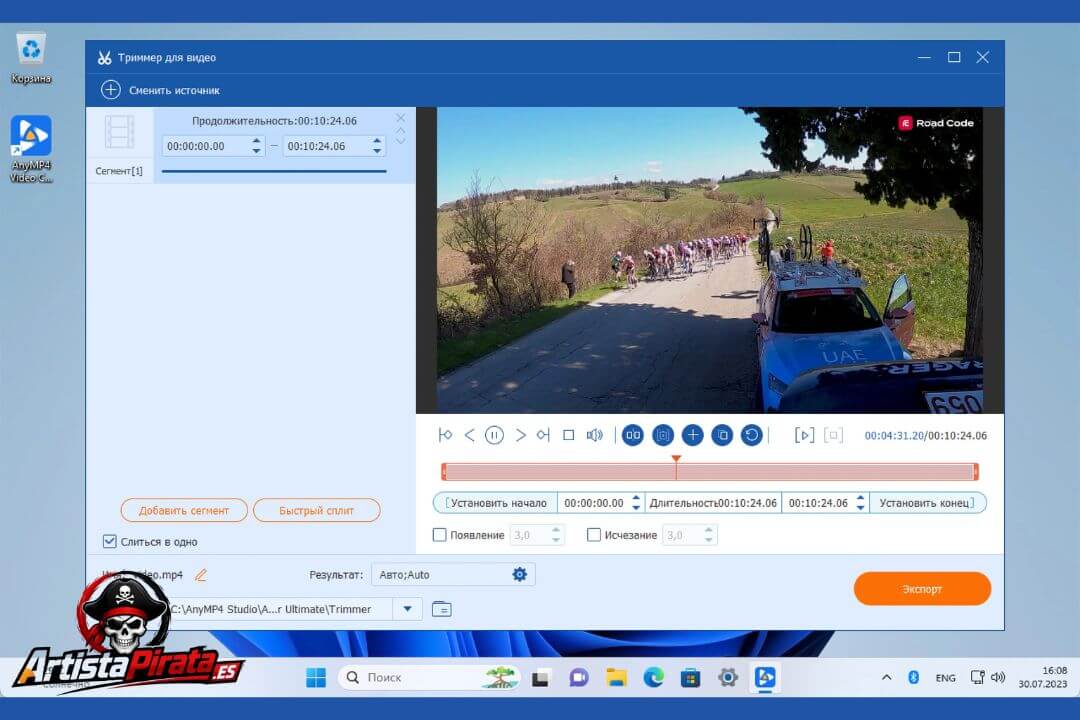Enable 'Исчезание' fade-out checkbox
The width and height of the screenshot is (1080, 720).
click(x=594, y=535)
